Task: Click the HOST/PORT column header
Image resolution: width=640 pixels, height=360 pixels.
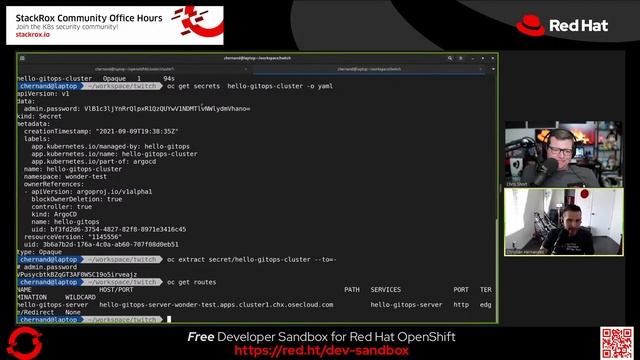Action: point(116,290)
